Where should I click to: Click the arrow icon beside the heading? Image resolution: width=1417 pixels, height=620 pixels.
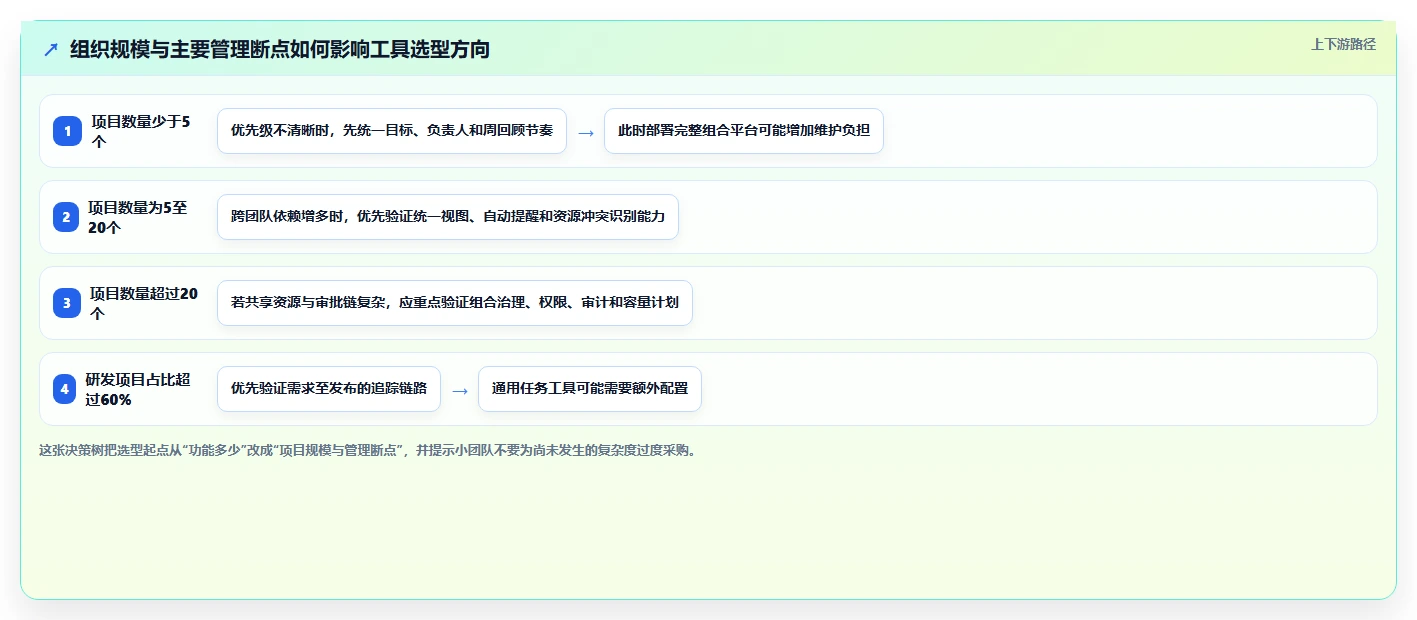[x=51, y=49]
